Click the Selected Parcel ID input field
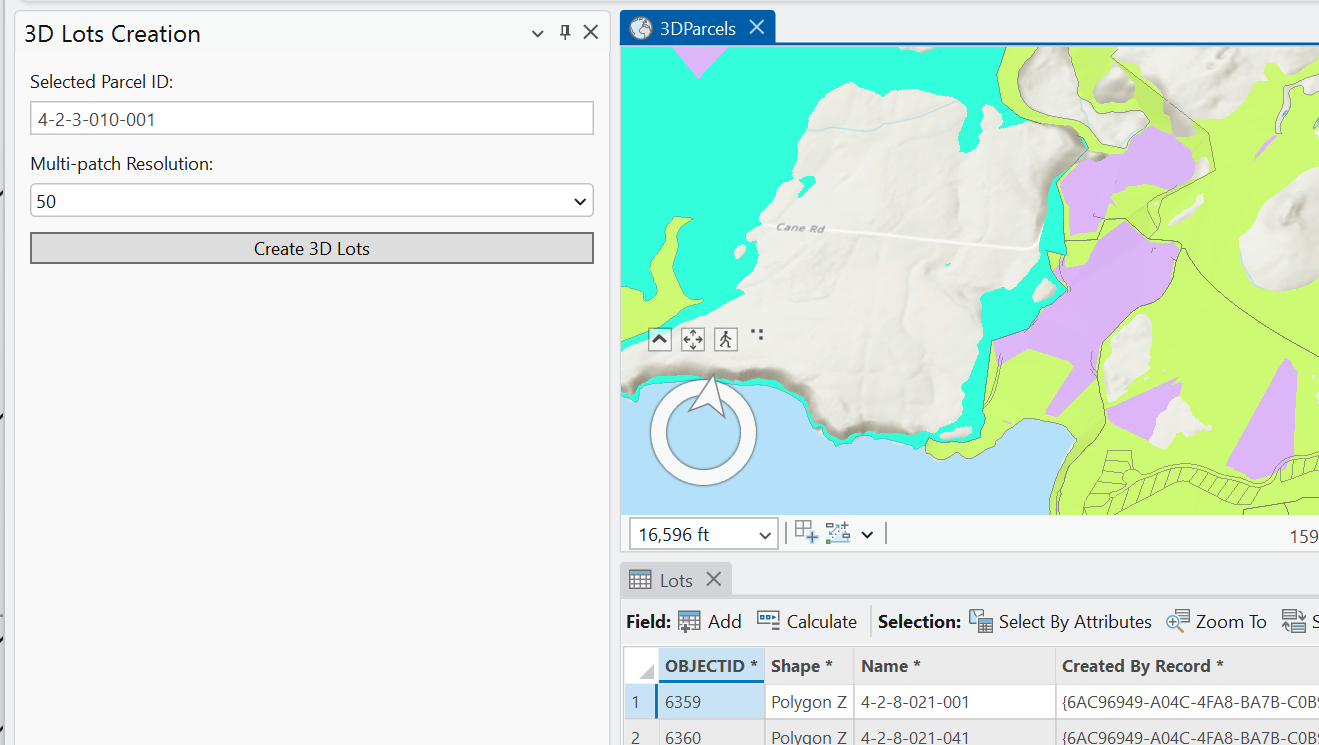1319x745 pixels. pyautogui.click(x=312, y=118)
